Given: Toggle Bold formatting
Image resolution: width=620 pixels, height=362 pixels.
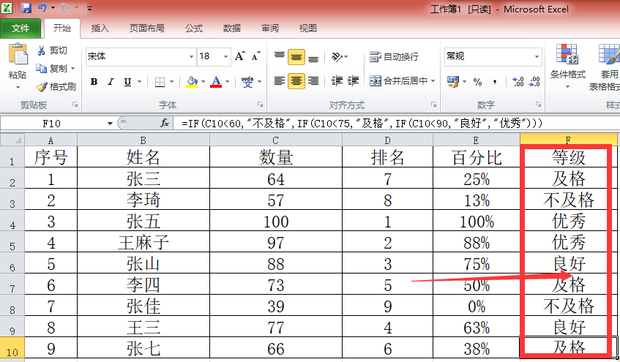Looking at the screenshot, I should [x=94, y=82].
